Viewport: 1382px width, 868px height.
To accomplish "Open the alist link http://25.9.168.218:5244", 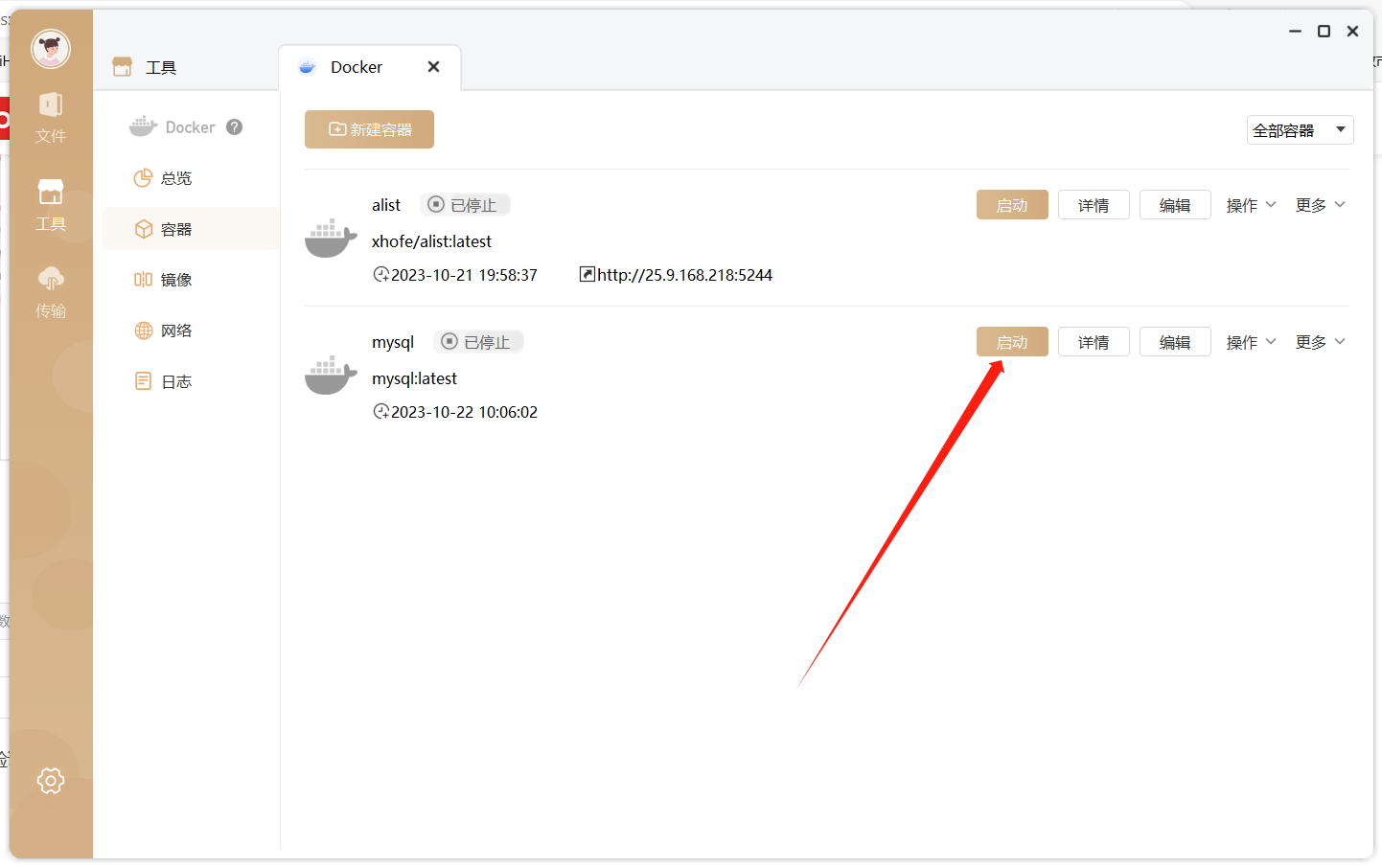I will point(684,275).
